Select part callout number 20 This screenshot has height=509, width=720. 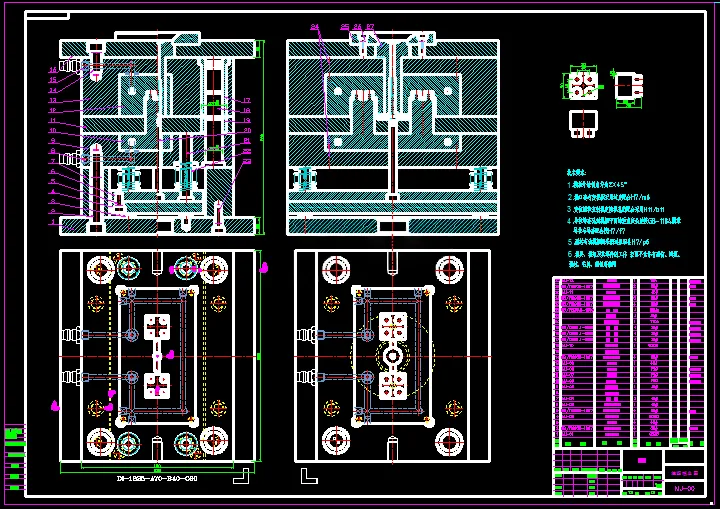(247, 130)
